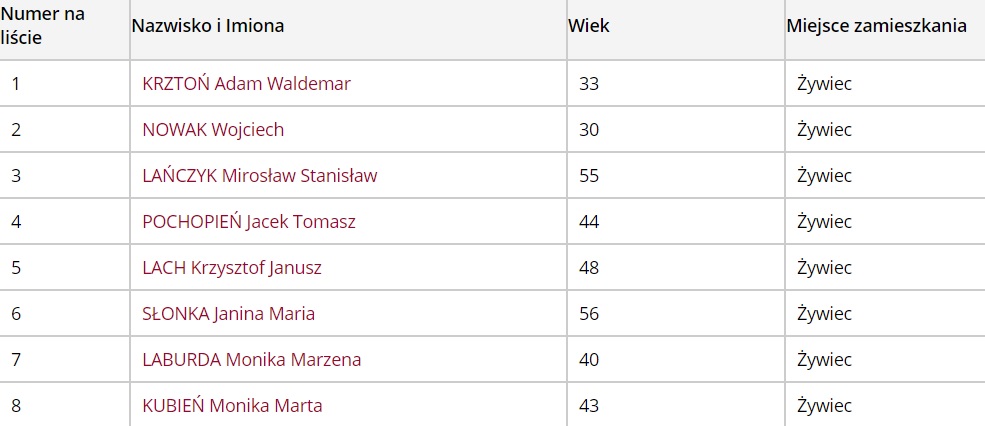This screenshot has width=985, height=426.
Task: Click the 'Miejsce zamieszkania' column header
Action: [x=876, y=26]
